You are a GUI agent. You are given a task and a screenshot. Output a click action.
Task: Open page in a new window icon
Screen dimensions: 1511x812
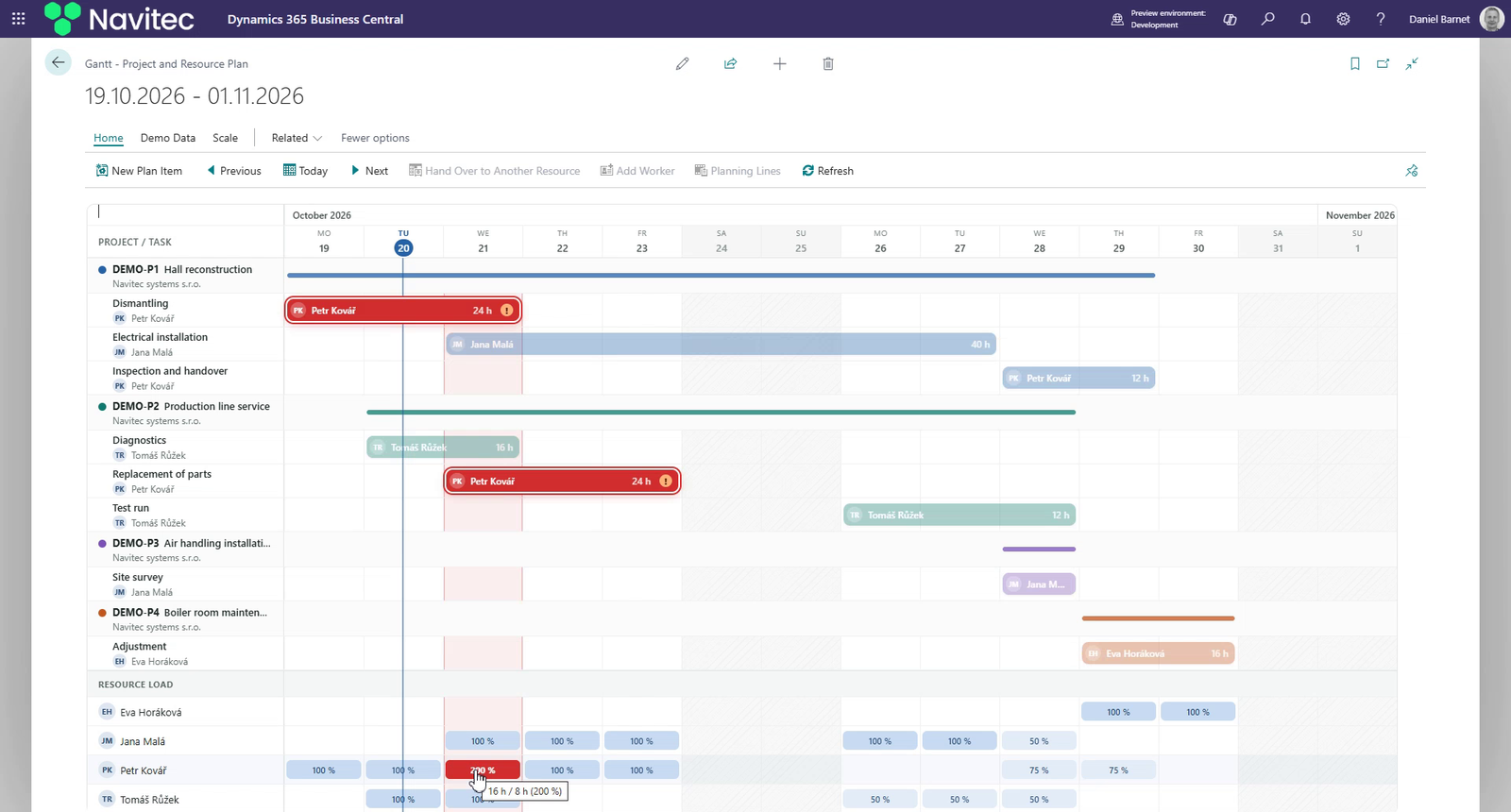point(1383,63)
